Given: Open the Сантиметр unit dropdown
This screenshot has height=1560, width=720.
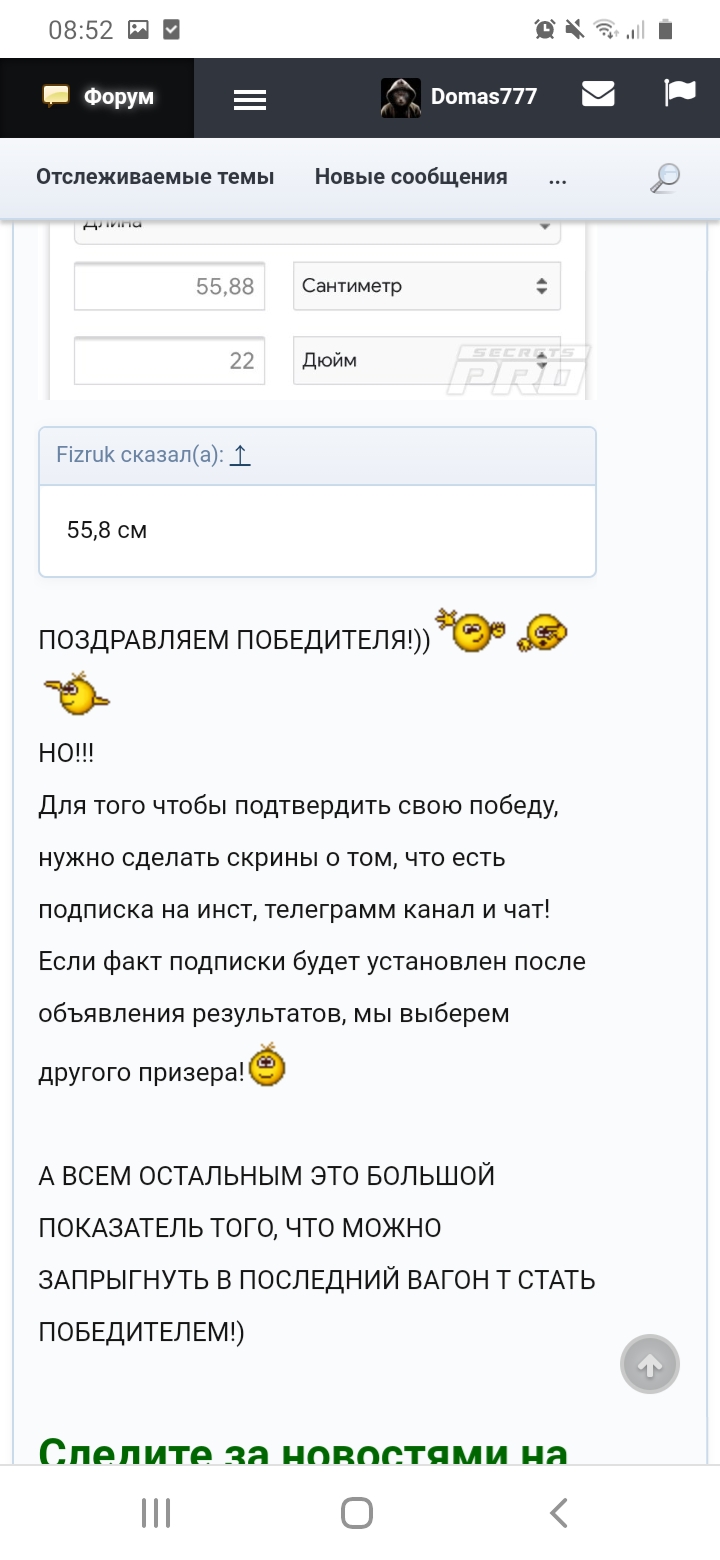Looking at the screenshot, I should [426, 286].
